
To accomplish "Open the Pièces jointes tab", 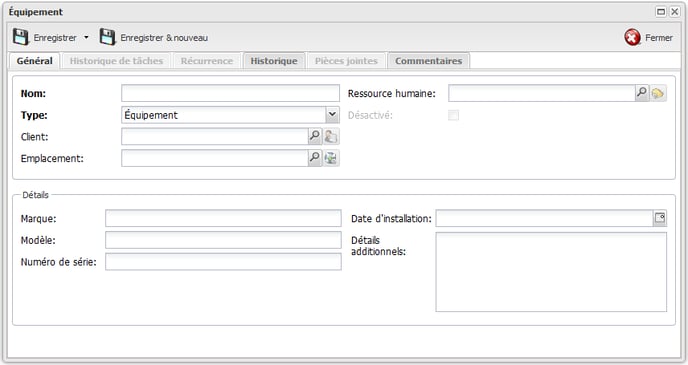I will (x=346, y=61).
